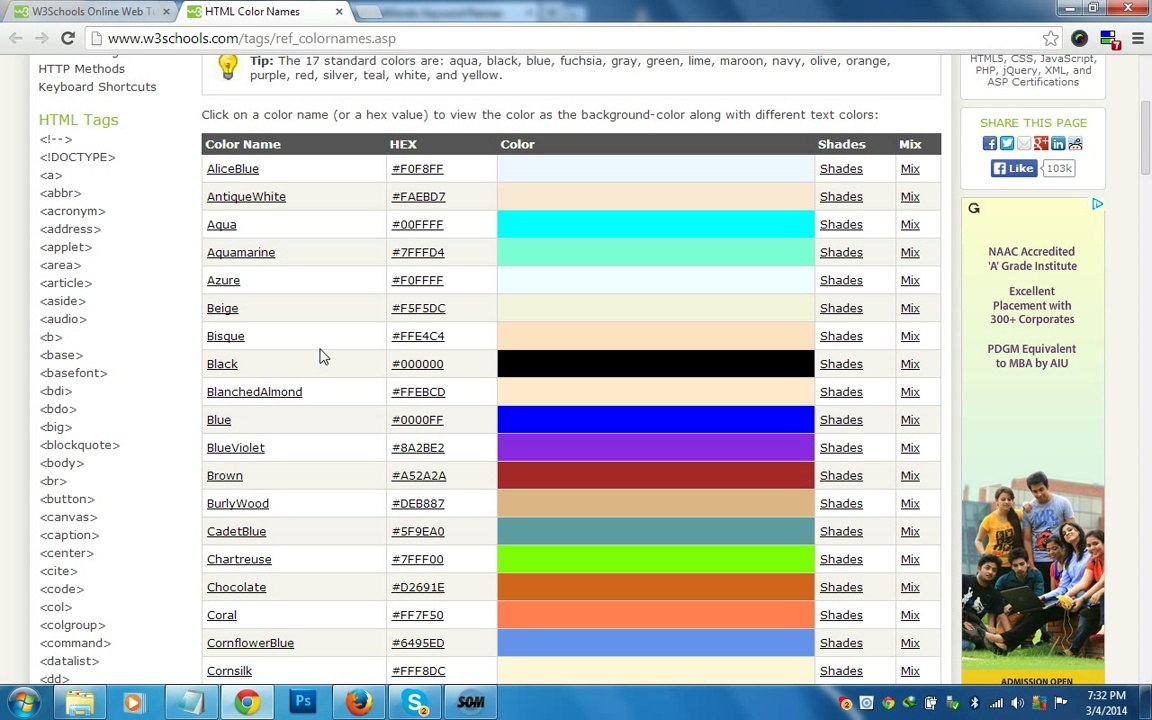Image resolution: width=1152 pixels, height=720 pixels.
Task: Reload the page with the refresh icon
Action: (68, 38)
